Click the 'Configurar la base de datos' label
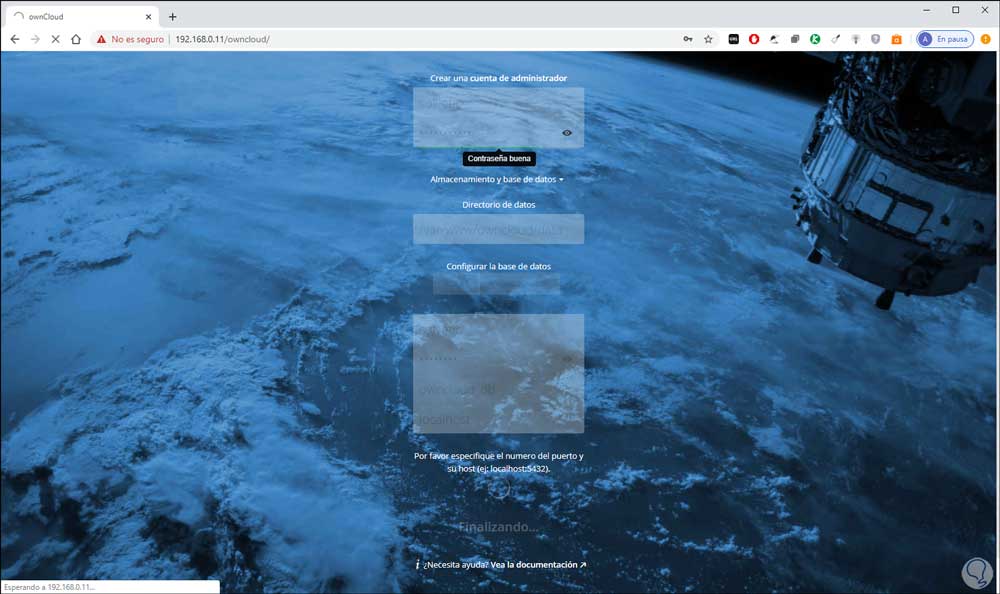 point(498,266)
